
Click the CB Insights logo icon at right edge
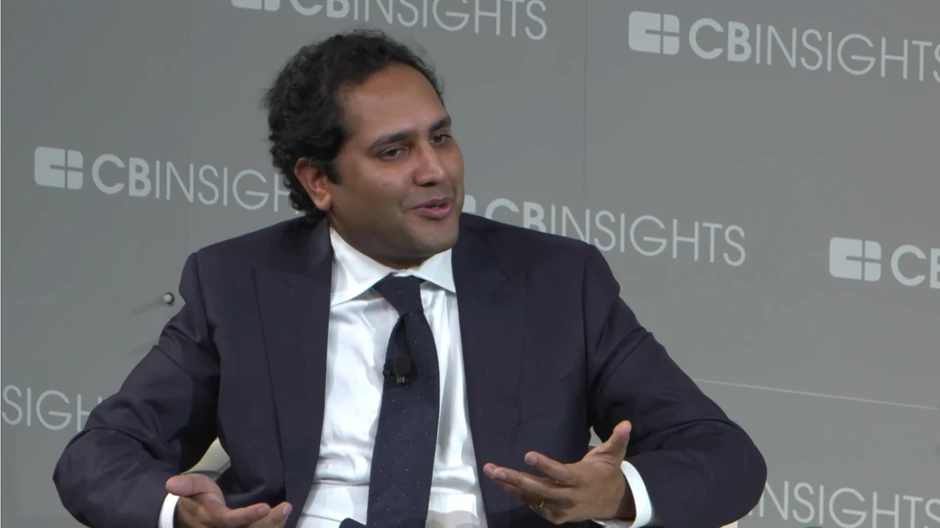click(855, 259)
